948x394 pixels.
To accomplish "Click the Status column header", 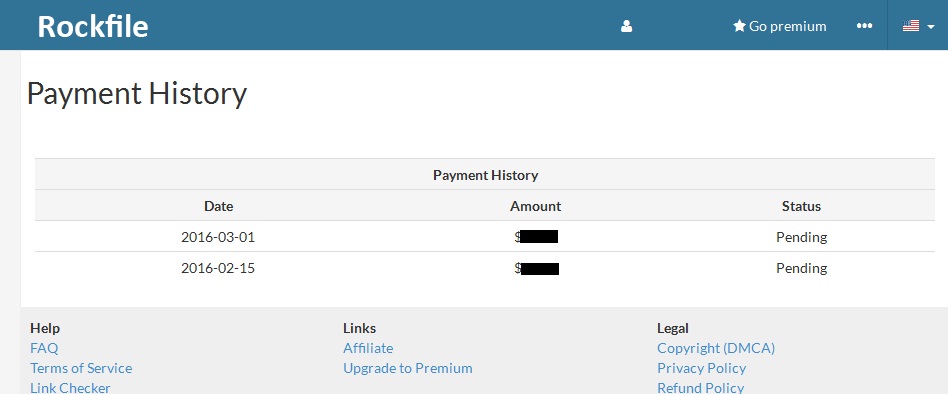I will click(801, 206).
